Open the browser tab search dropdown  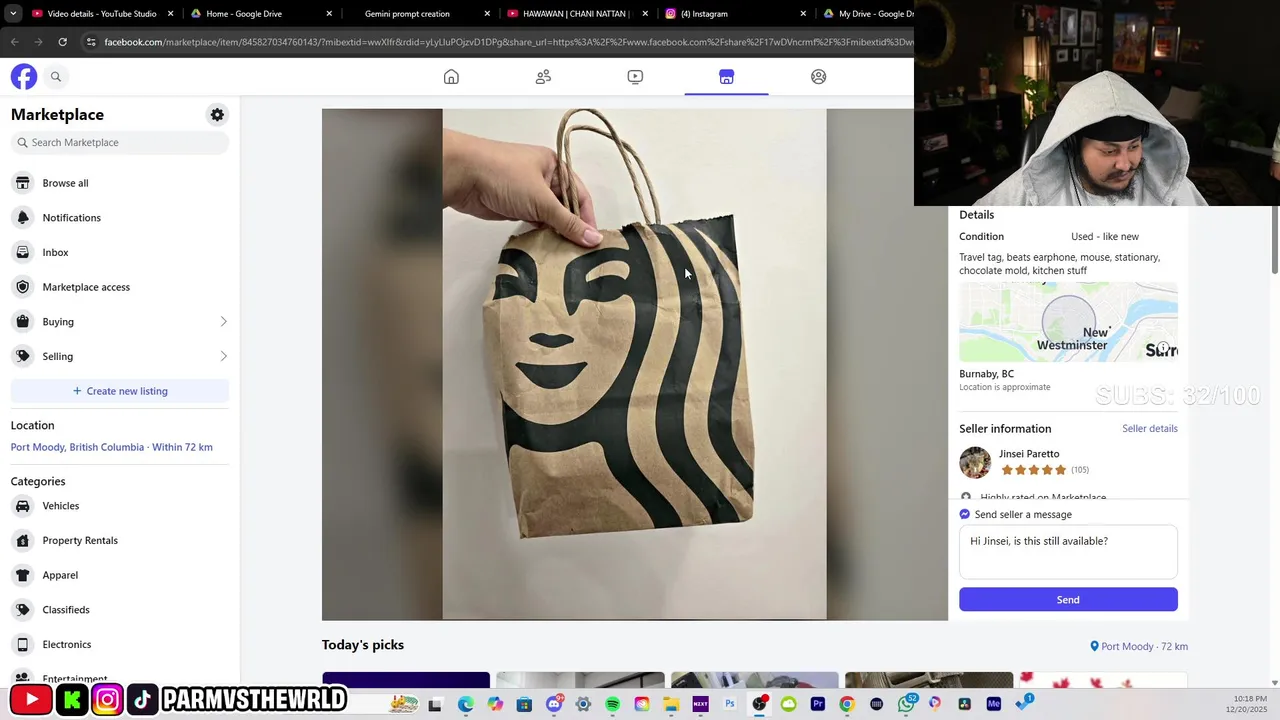point(13,14)
